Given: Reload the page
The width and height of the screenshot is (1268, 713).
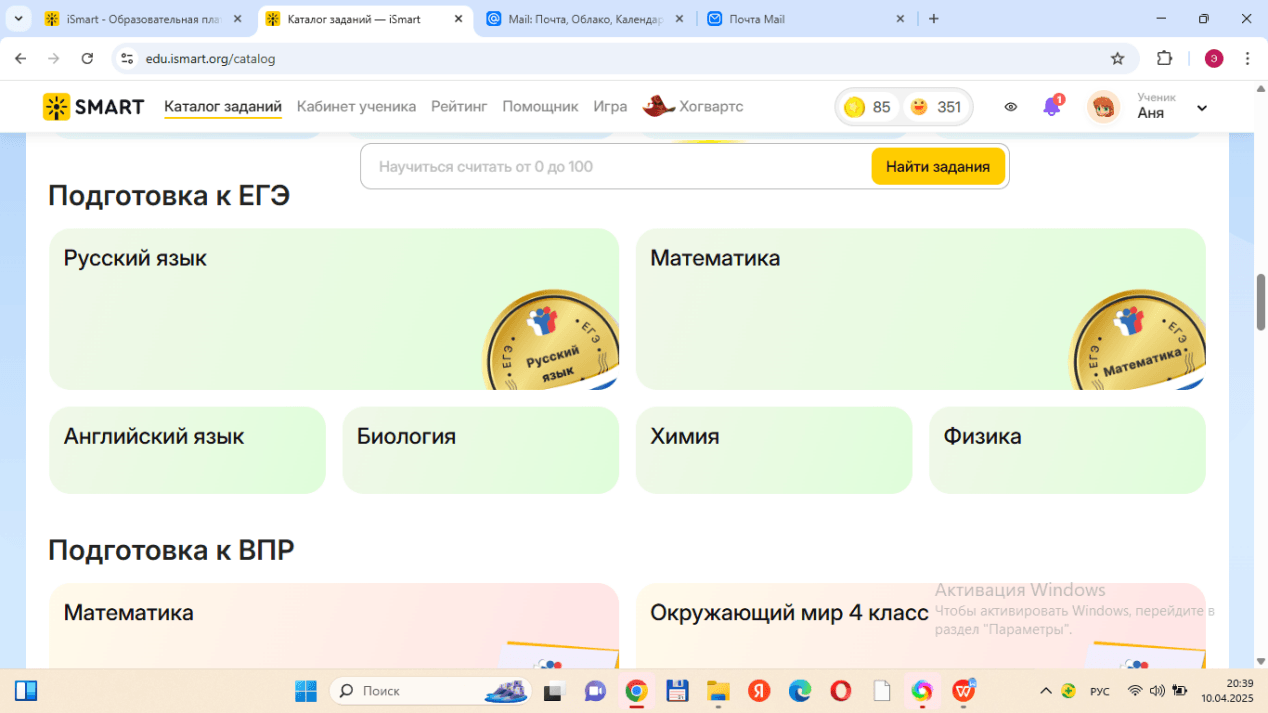Looking at the screenshot, I should [x=87, y=59].
